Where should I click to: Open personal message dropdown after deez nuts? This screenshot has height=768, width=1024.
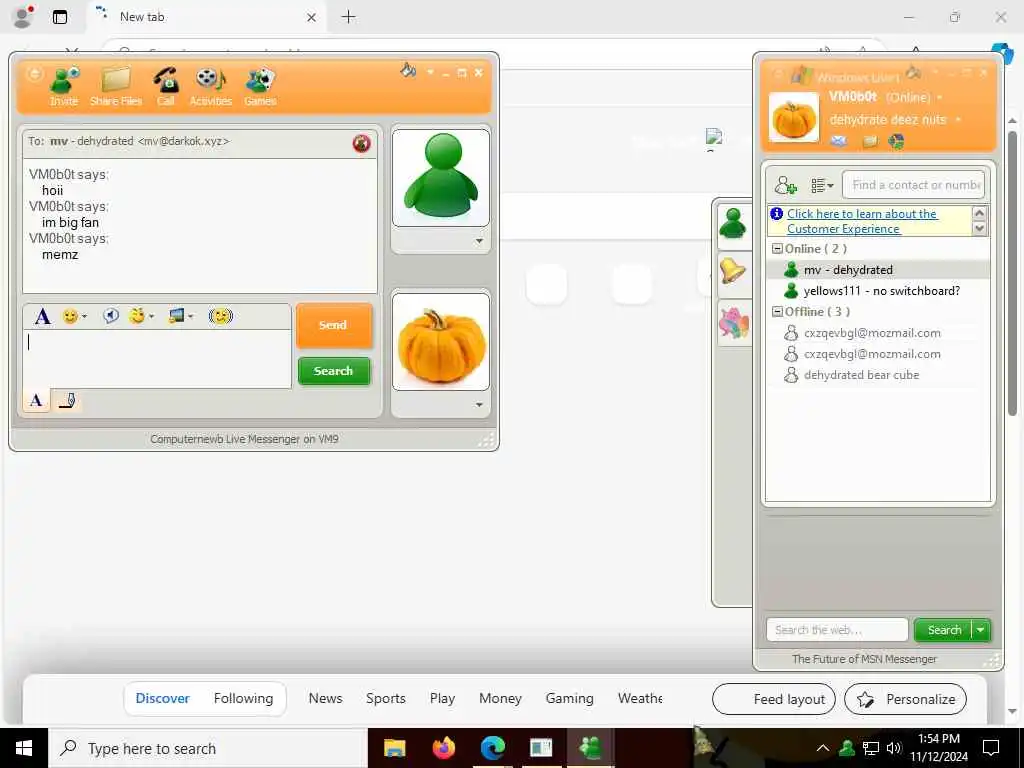tap(958, 120)
